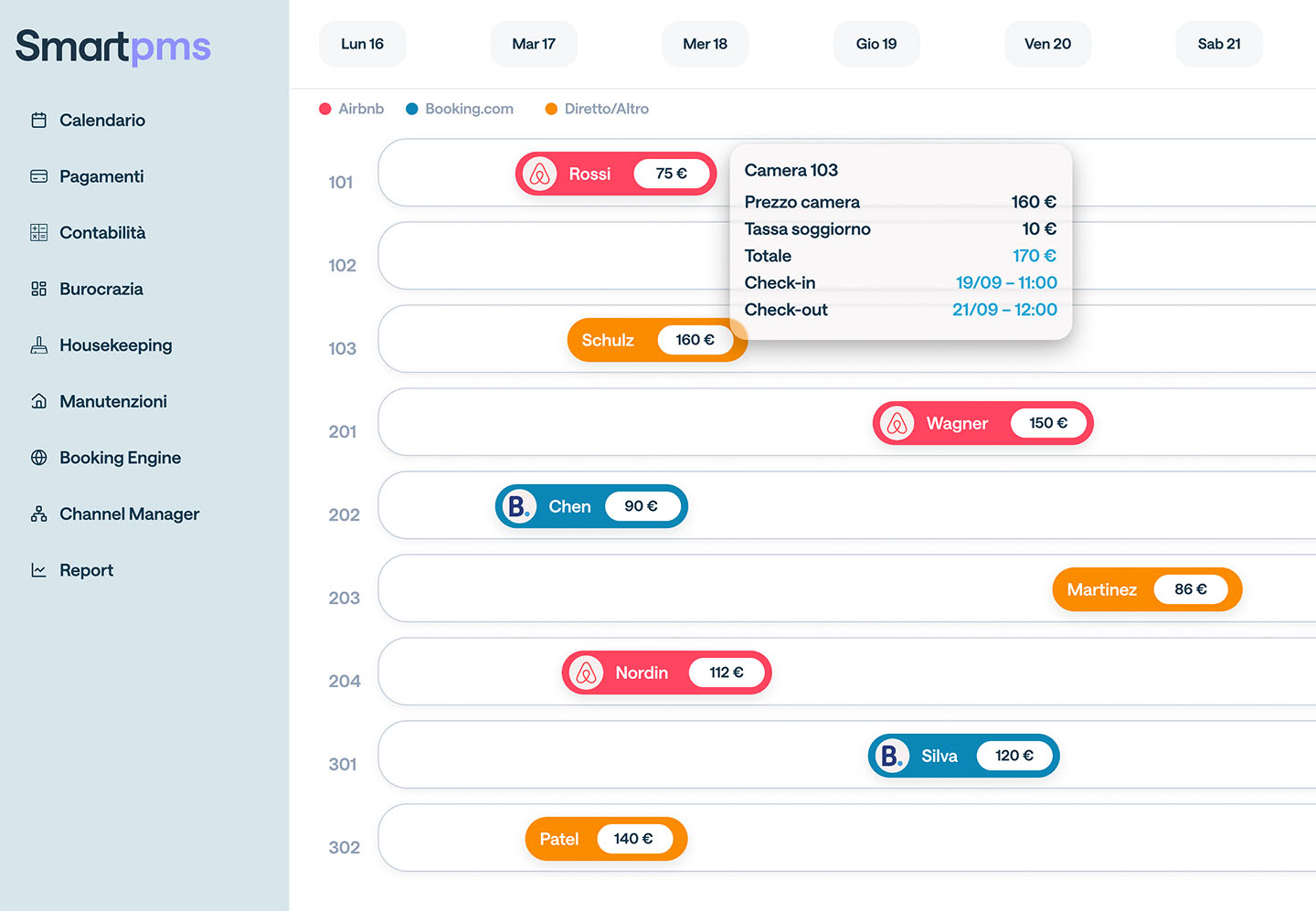The width and height of the screenshot is (1316, 911).
Task: Select the Gio 19 date header
Action: pos(876,44)
